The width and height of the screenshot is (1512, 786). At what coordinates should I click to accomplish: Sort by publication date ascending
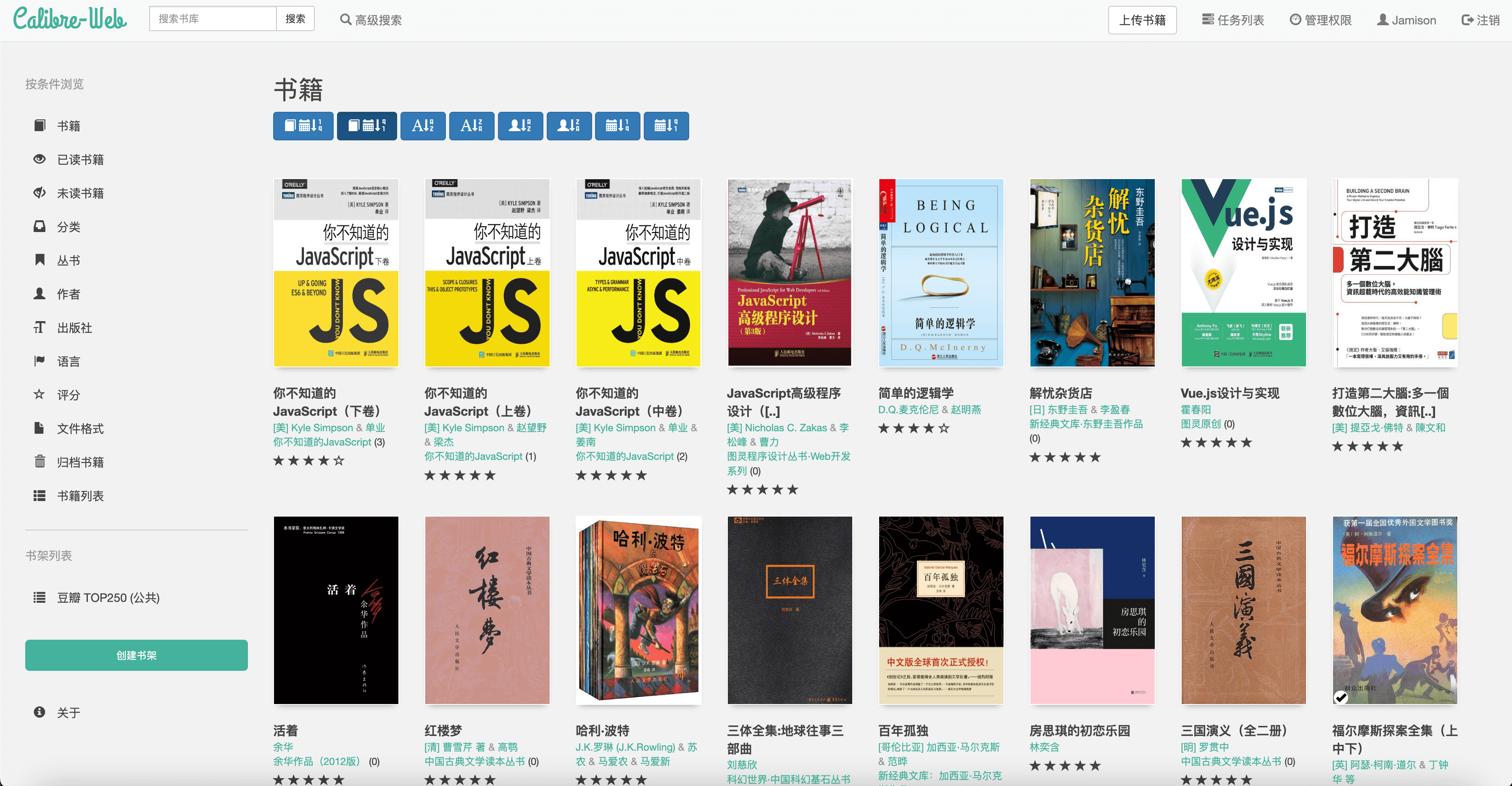click(617, 126)
